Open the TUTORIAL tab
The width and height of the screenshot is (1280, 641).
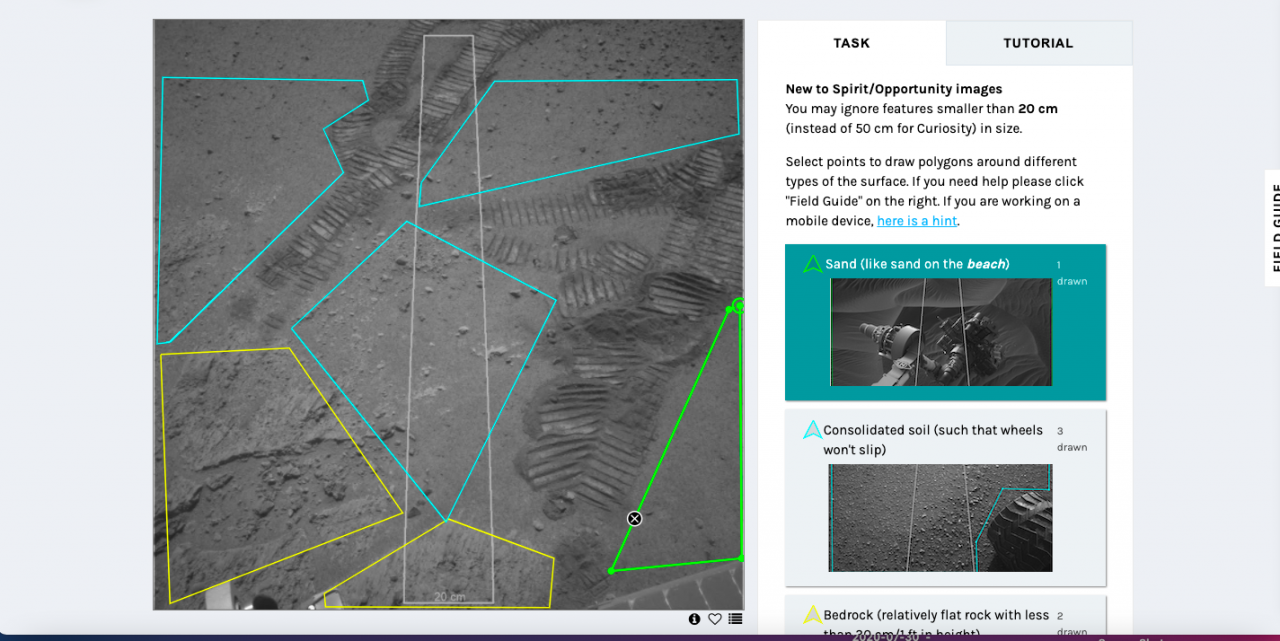click(1038, 43)
